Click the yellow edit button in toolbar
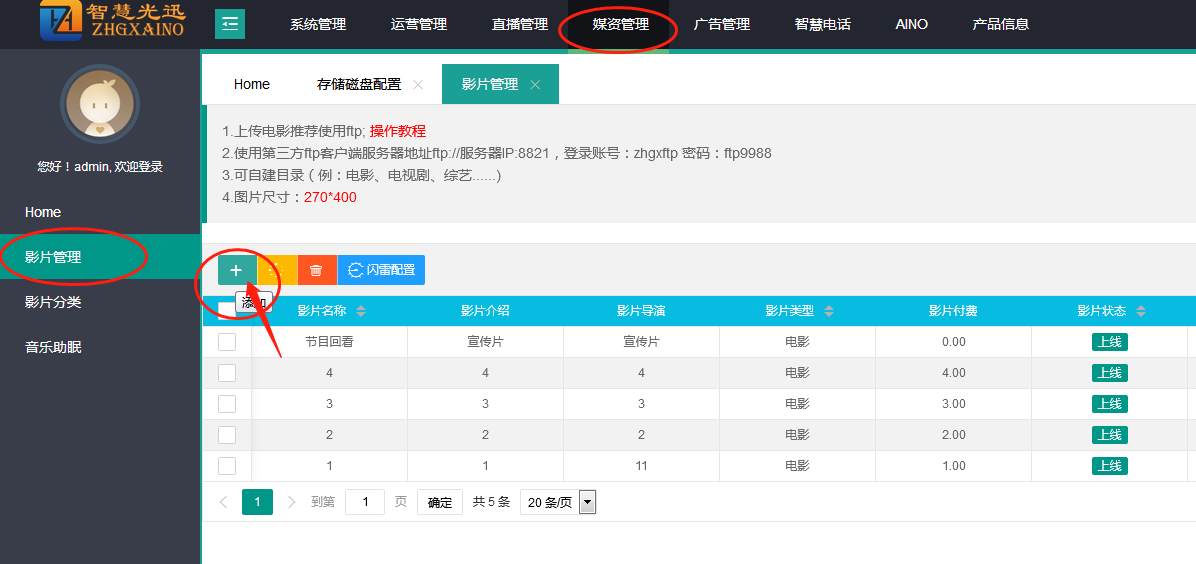The width and height of the screenshot is (1196, 564). pos(277,270)
